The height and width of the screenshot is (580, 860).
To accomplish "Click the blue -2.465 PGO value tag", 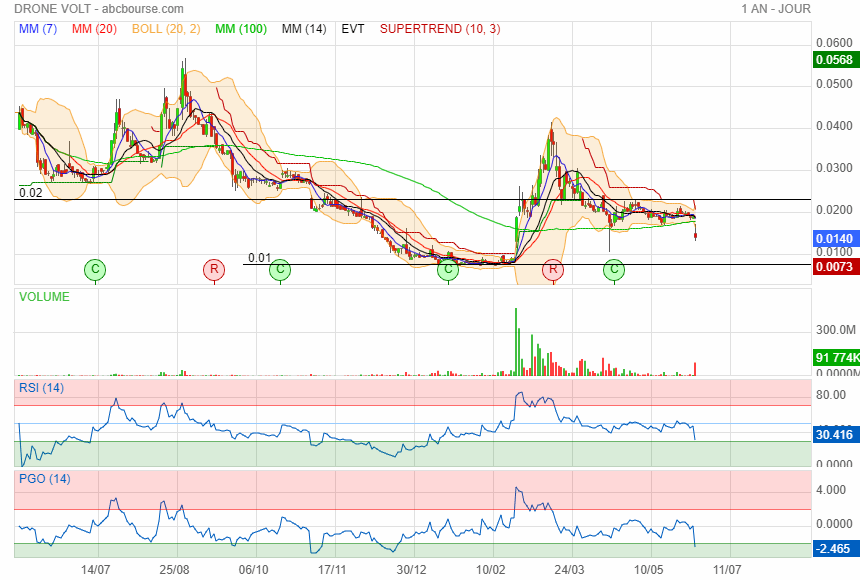I will pos(835,549).
